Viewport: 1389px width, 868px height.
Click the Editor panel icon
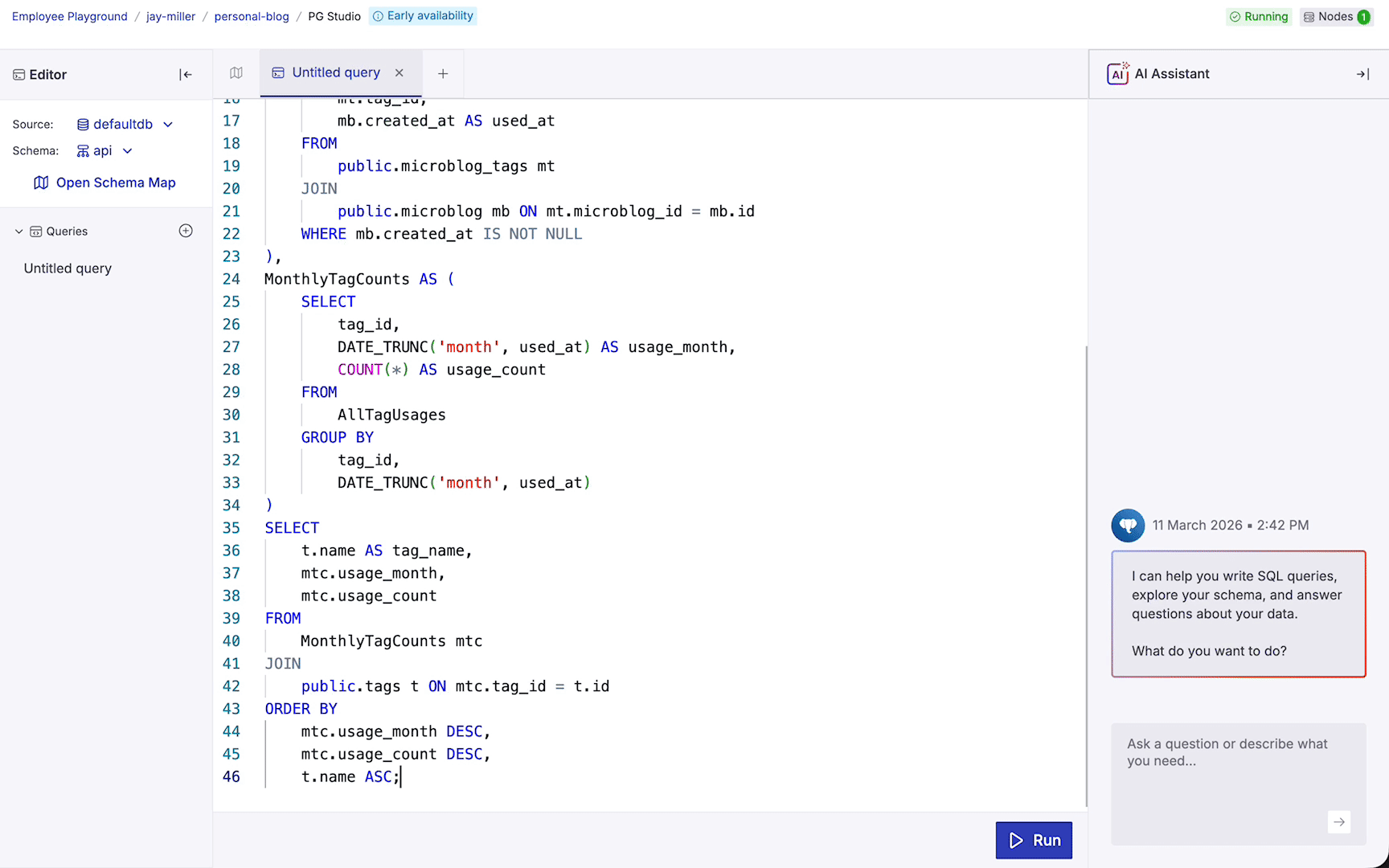(x=18, y=75)
